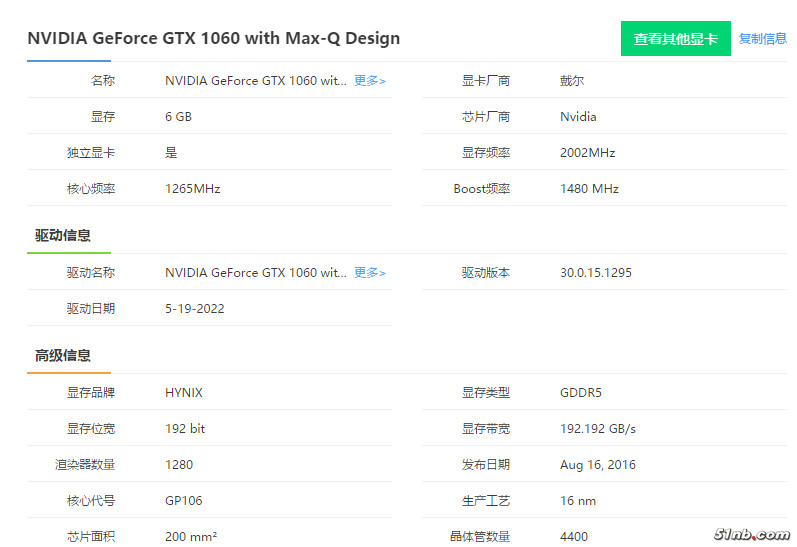Click the 显存类型 value GDDR5
This screenshot has width=797, height=547.
(580, 392)
